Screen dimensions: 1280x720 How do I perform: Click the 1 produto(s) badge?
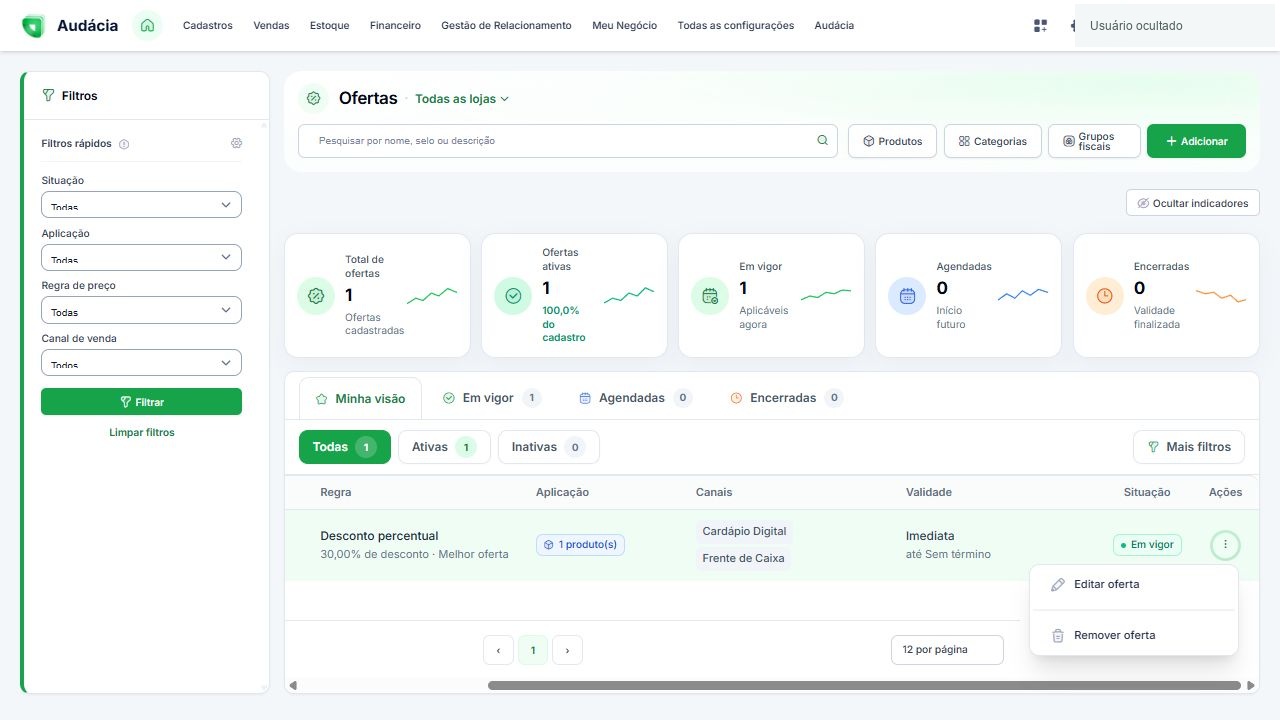coord(580,545)
